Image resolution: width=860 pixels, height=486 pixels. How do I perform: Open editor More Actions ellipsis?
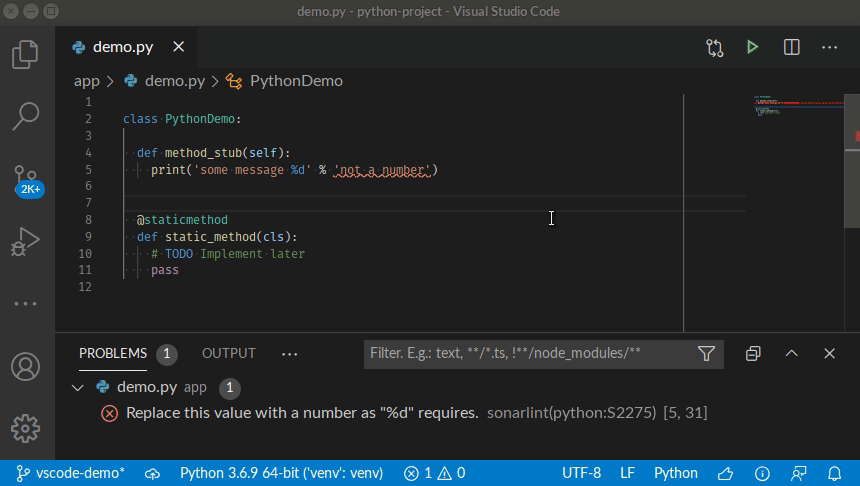pos(829,48)
